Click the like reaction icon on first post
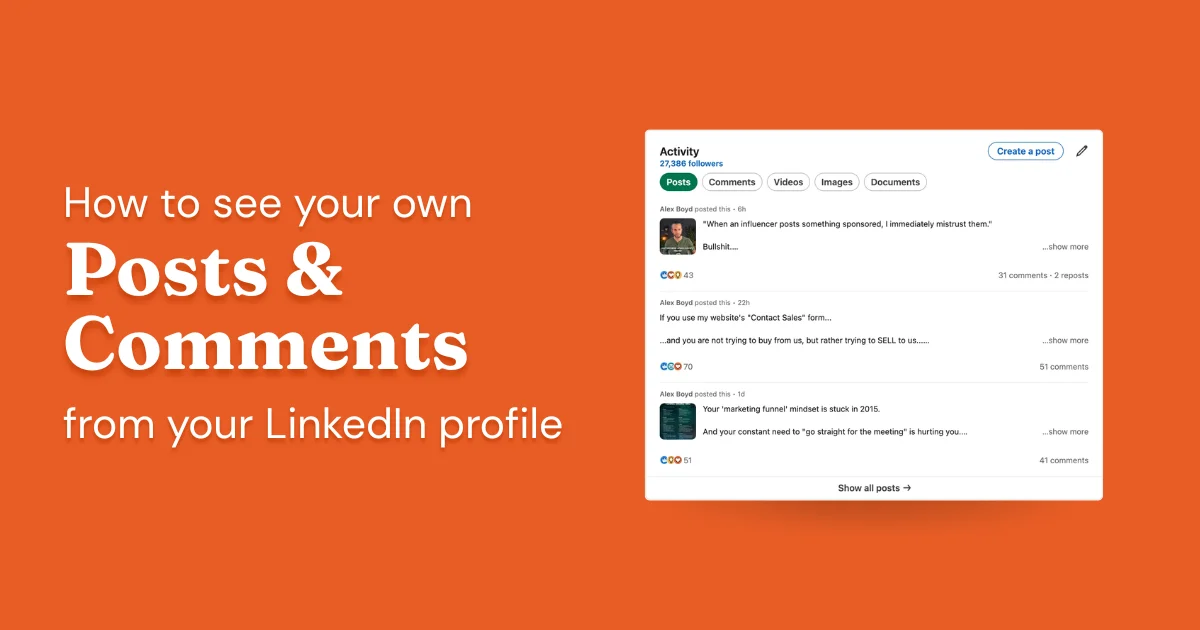 coord(664,274)
